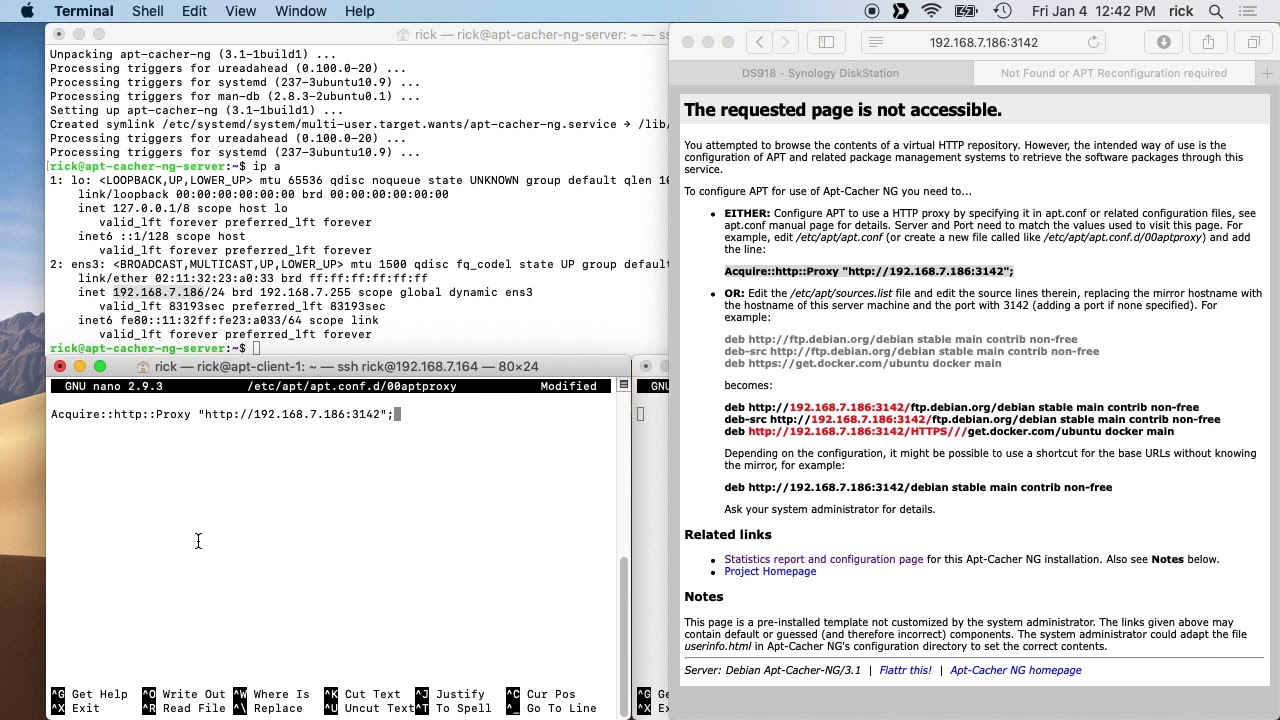Click the apt-cacher-ng-server terminal title
Viewport: 1280px width, 720px height.
540,34
